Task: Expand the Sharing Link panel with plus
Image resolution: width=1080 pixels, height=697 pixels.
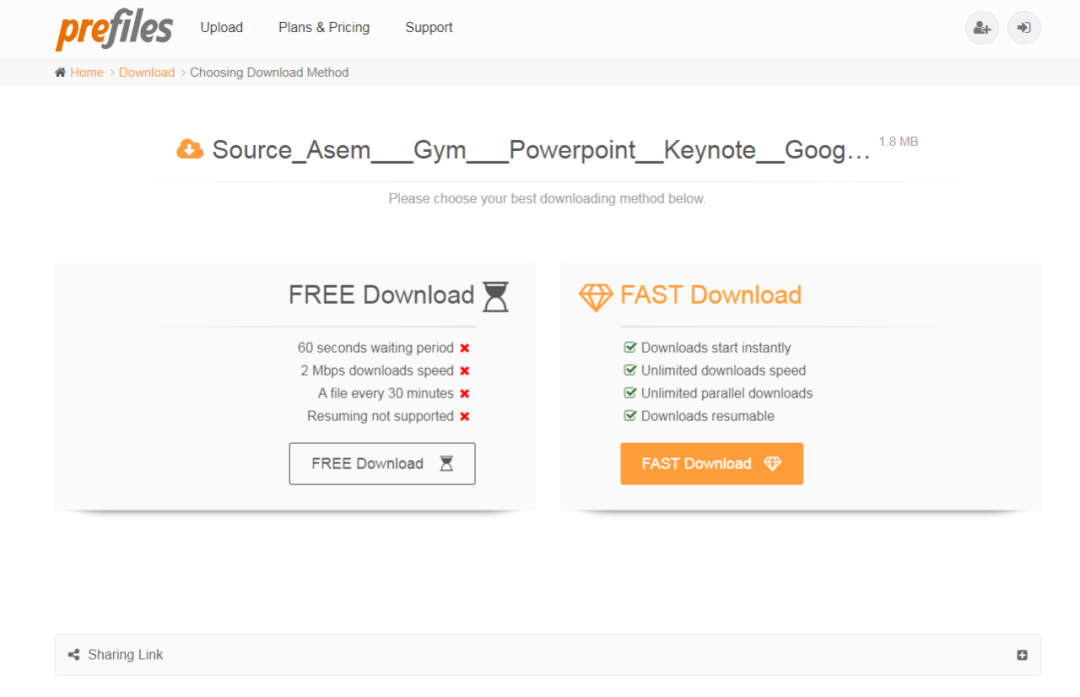Action: point(1022,655)
